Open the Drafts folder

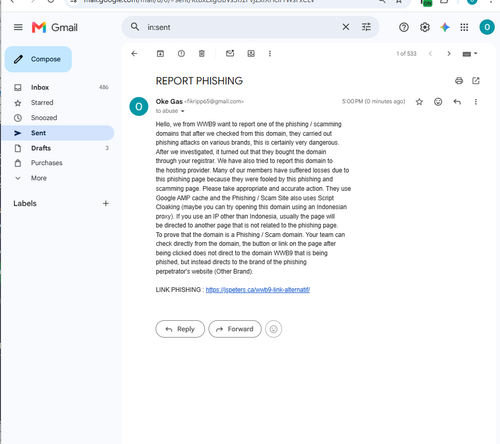tap(58, 148)
